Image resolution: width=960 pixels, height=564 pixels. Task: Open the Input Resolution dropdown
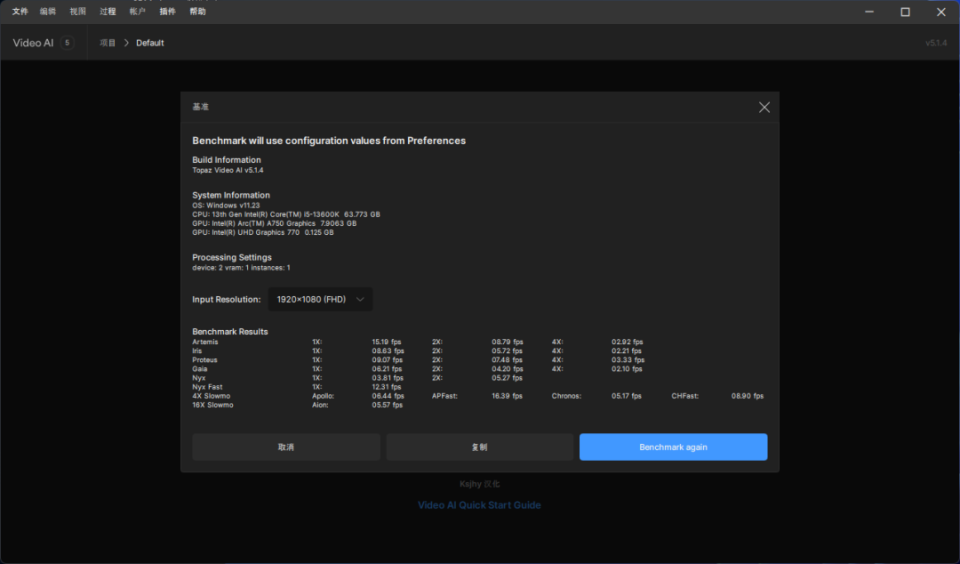320,299
